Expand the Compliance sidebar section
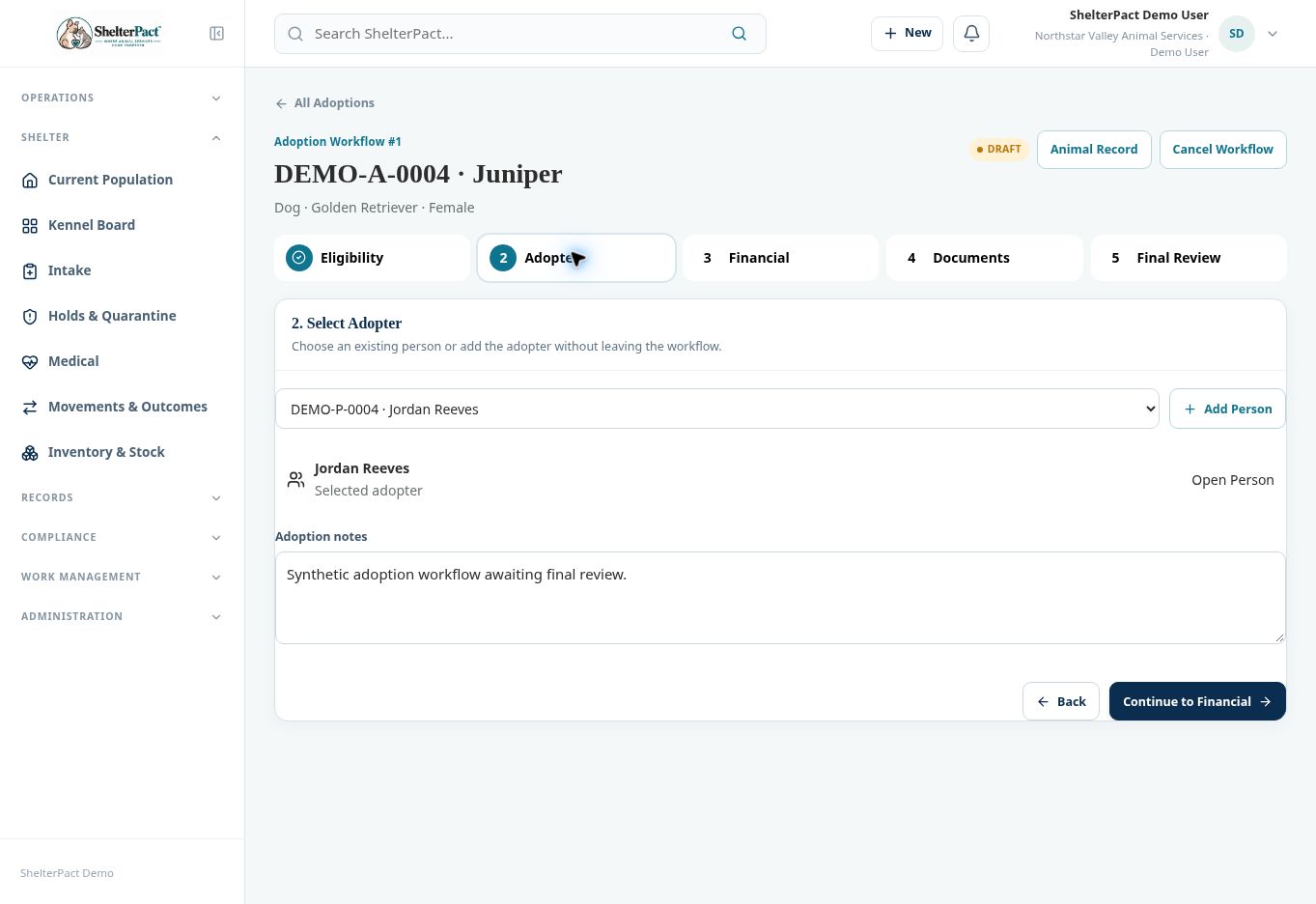This screenshot has width=1316, height=904. [x=122, y=537]
